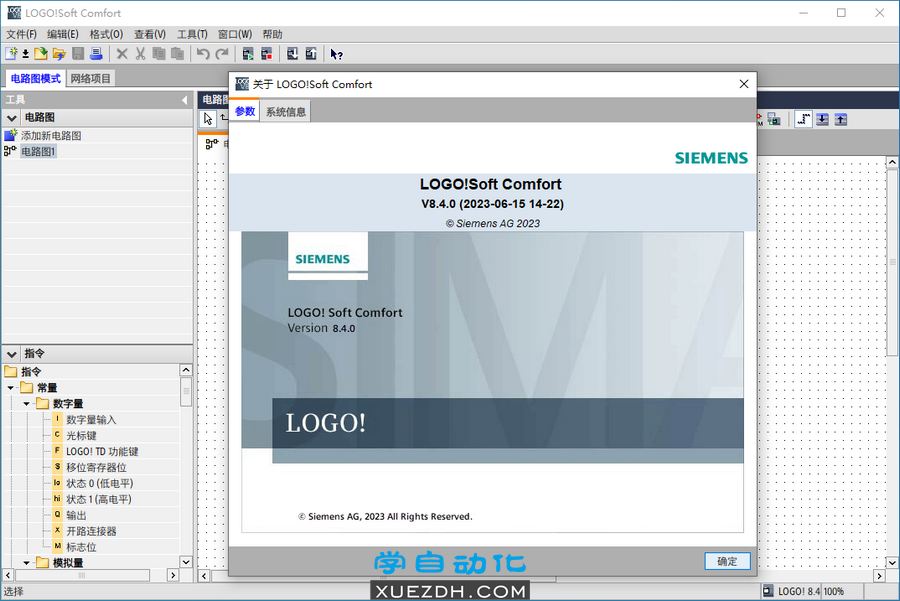
Task: Select 移位寄存器位 in instruction tree
Action: tap(96, 467)
